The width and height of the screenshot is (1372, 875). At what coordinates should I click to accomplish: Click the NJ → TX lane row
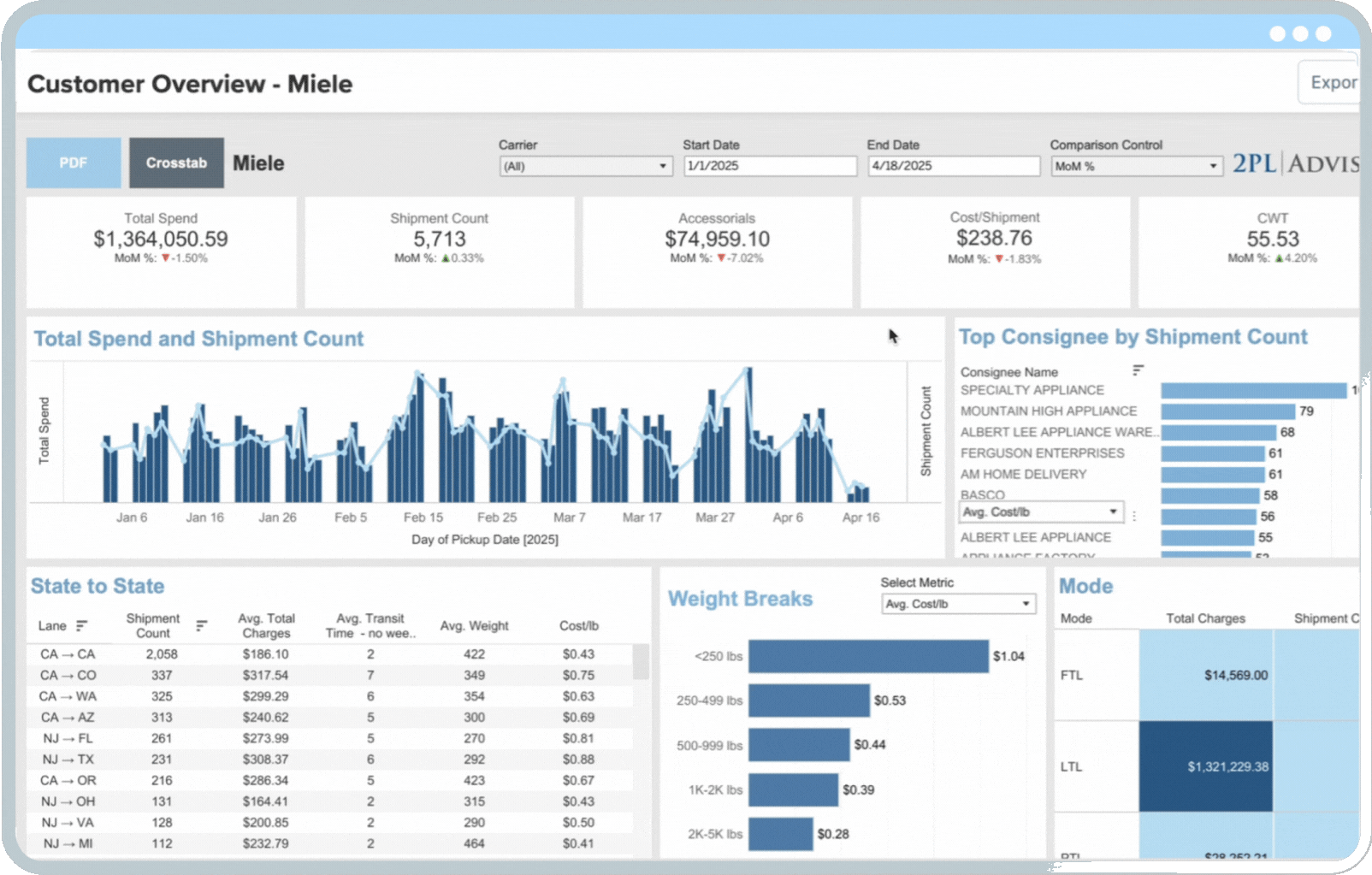(x=332, y=760)
